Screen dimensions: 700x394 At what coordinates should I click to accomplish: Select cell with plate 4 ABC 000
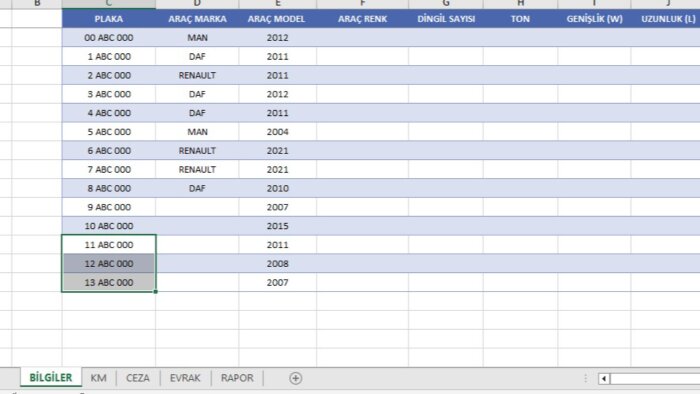(x=108, y=113)
